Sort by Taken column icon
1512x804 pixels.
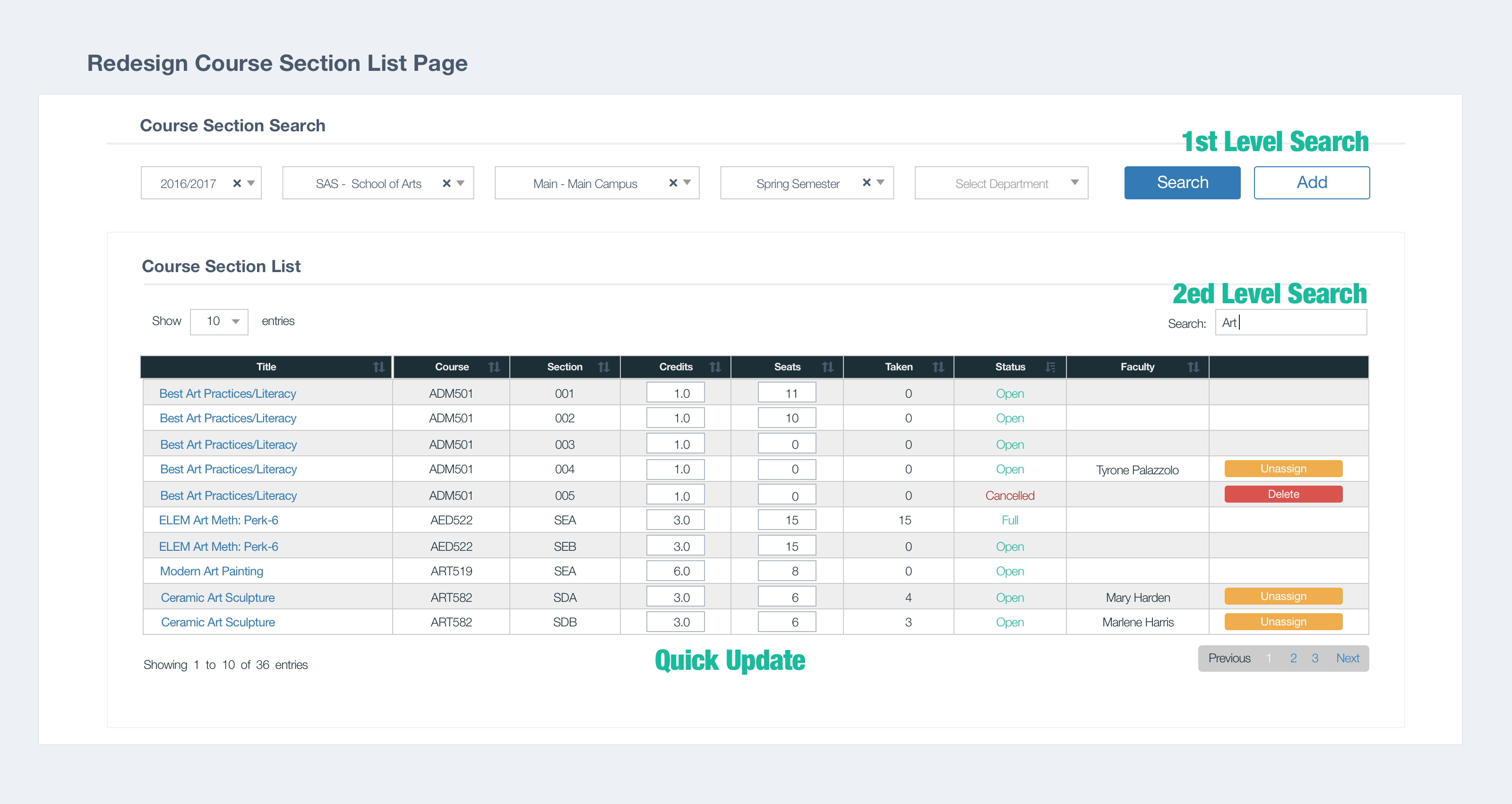tap(938, 367)
